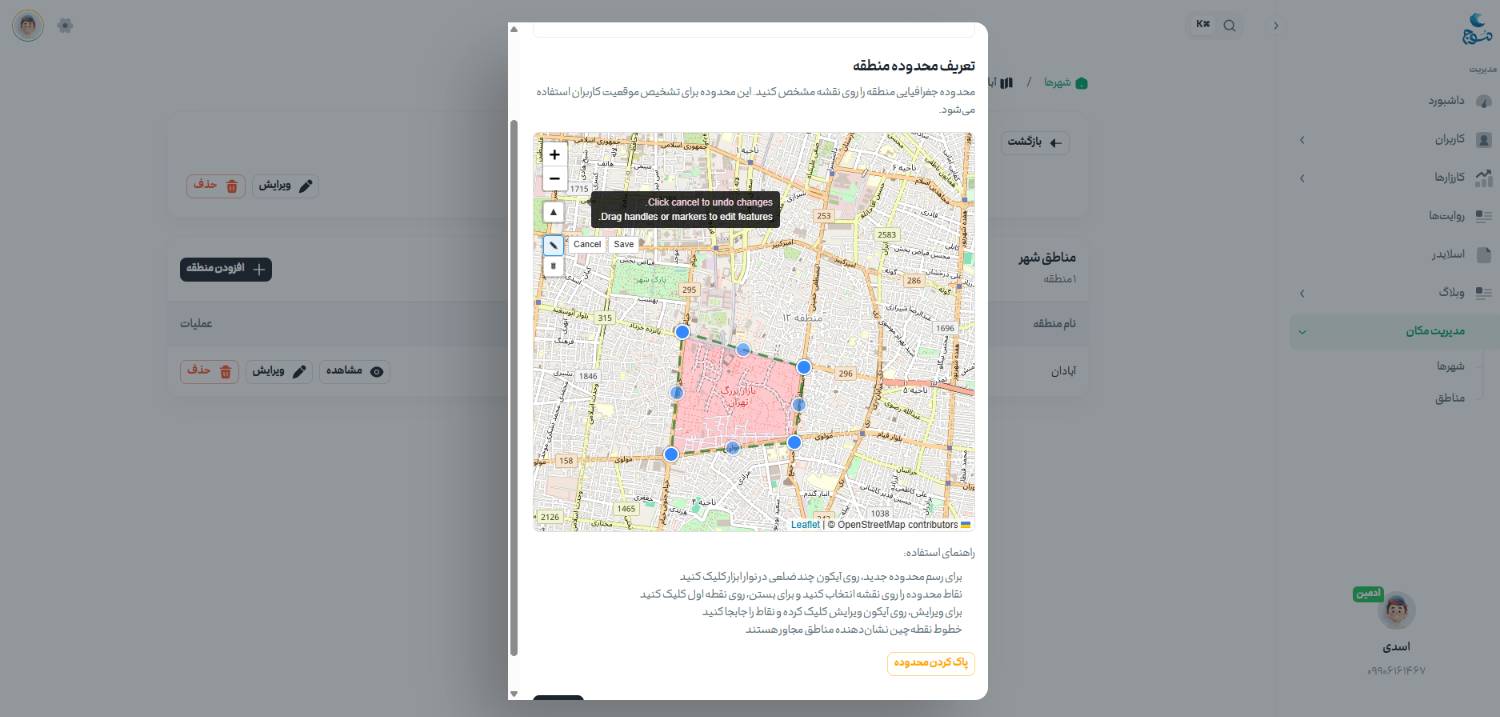Screen dimensions: 1500x717
Task: Click the top ویرایش edit button
Action: (x=286, y=186)
